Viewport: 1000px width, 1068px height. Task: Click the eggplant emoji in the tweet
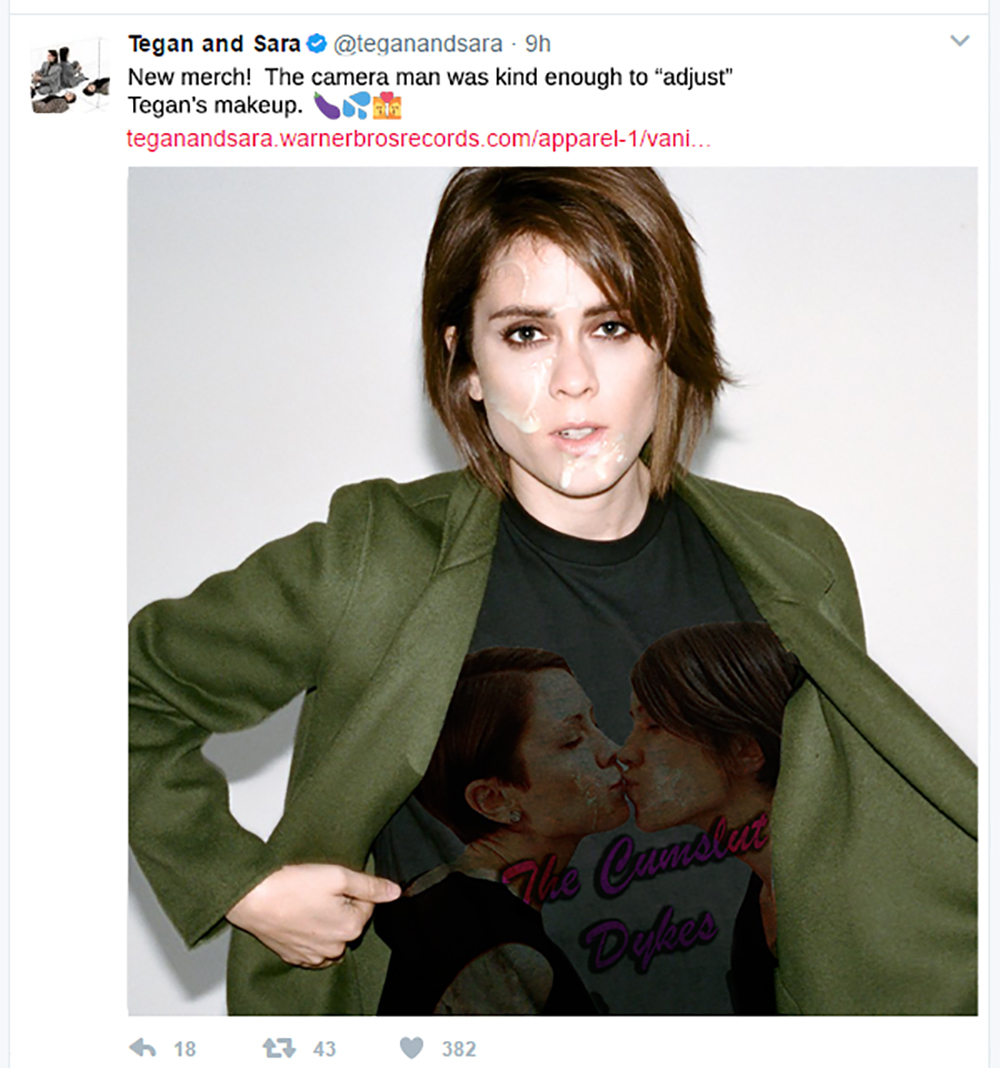pos(327,105)
